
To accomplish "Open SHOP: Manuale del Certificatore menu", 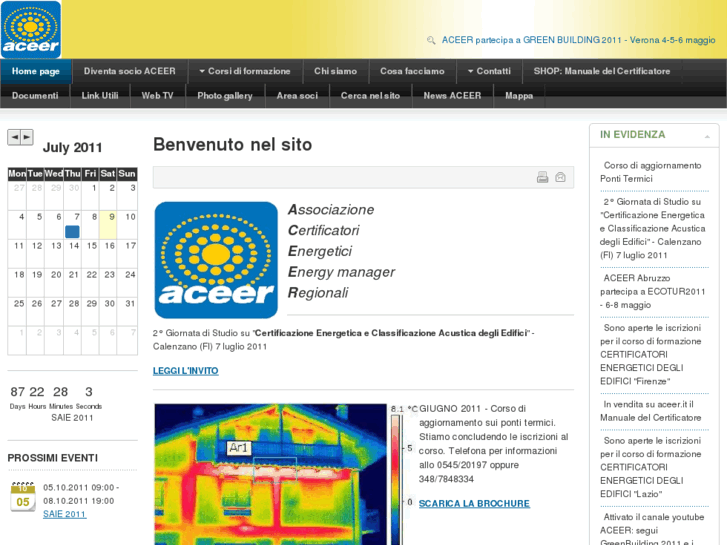I will click(x=602, y=71).
